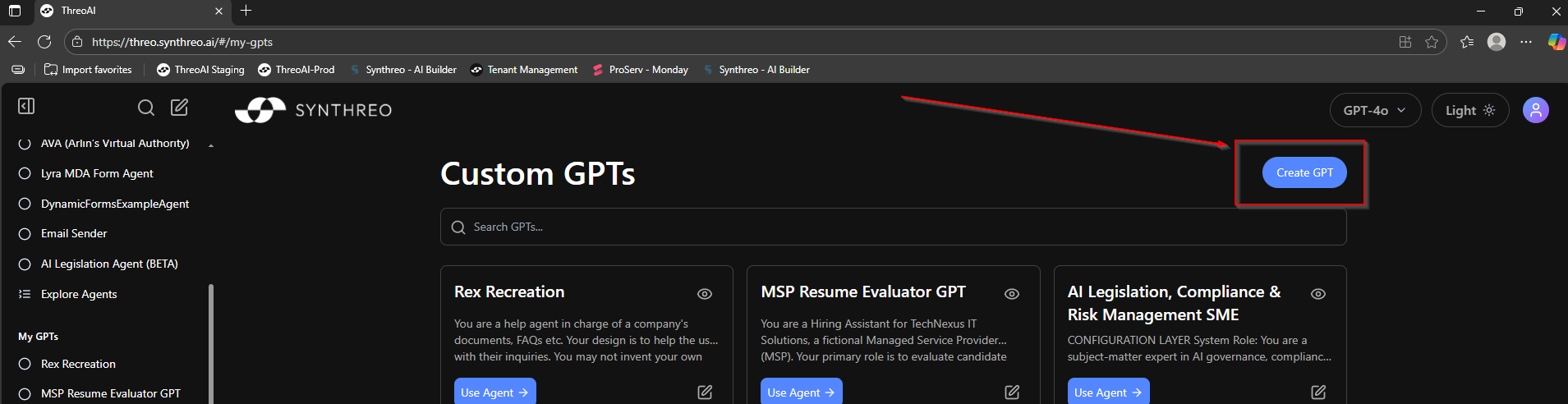1568x404 pixels.
Task: Click the Synthreo logo
Action: (314, 110)
